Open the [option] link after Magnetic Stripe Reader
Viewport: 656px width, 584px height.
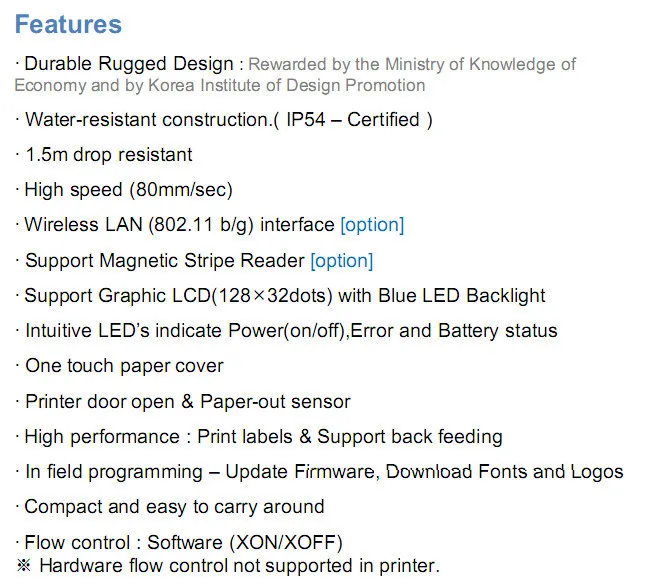(341, 261)
